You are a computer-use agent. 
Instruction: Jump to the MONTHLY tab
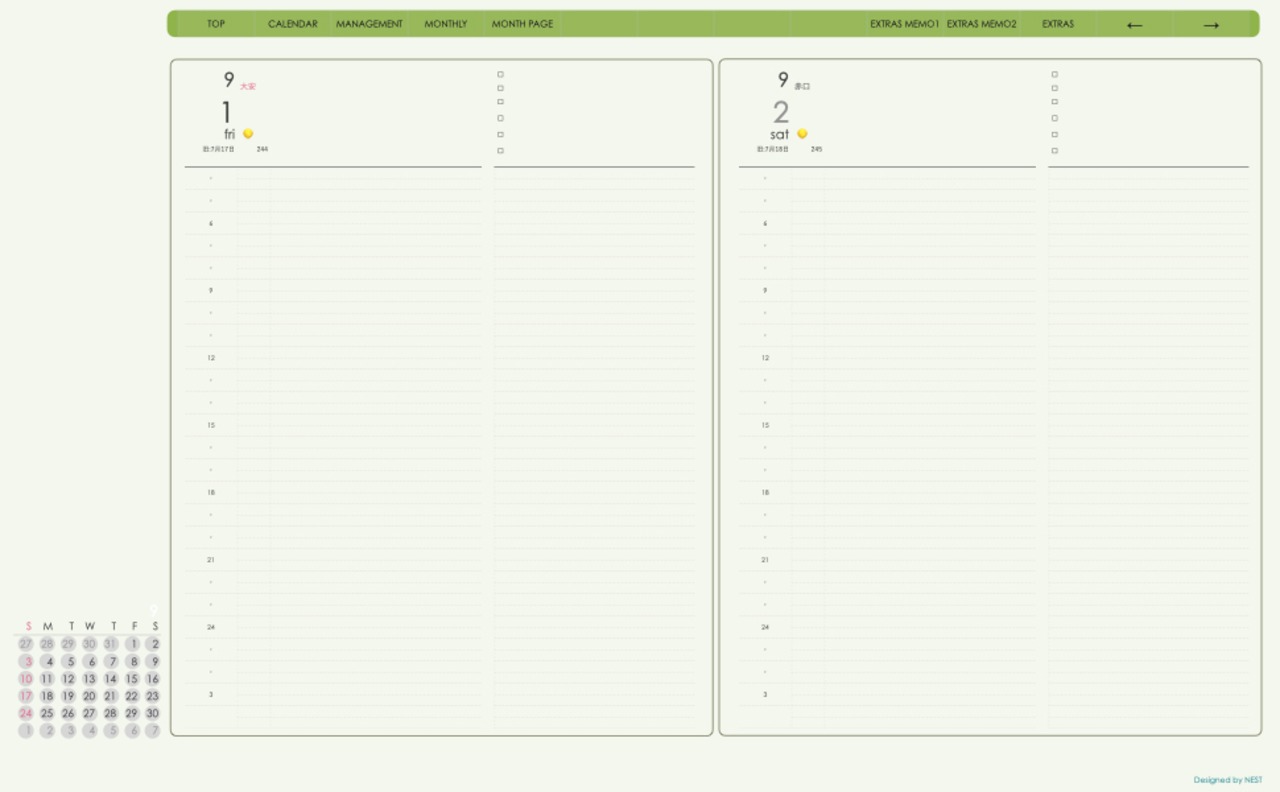445,24
